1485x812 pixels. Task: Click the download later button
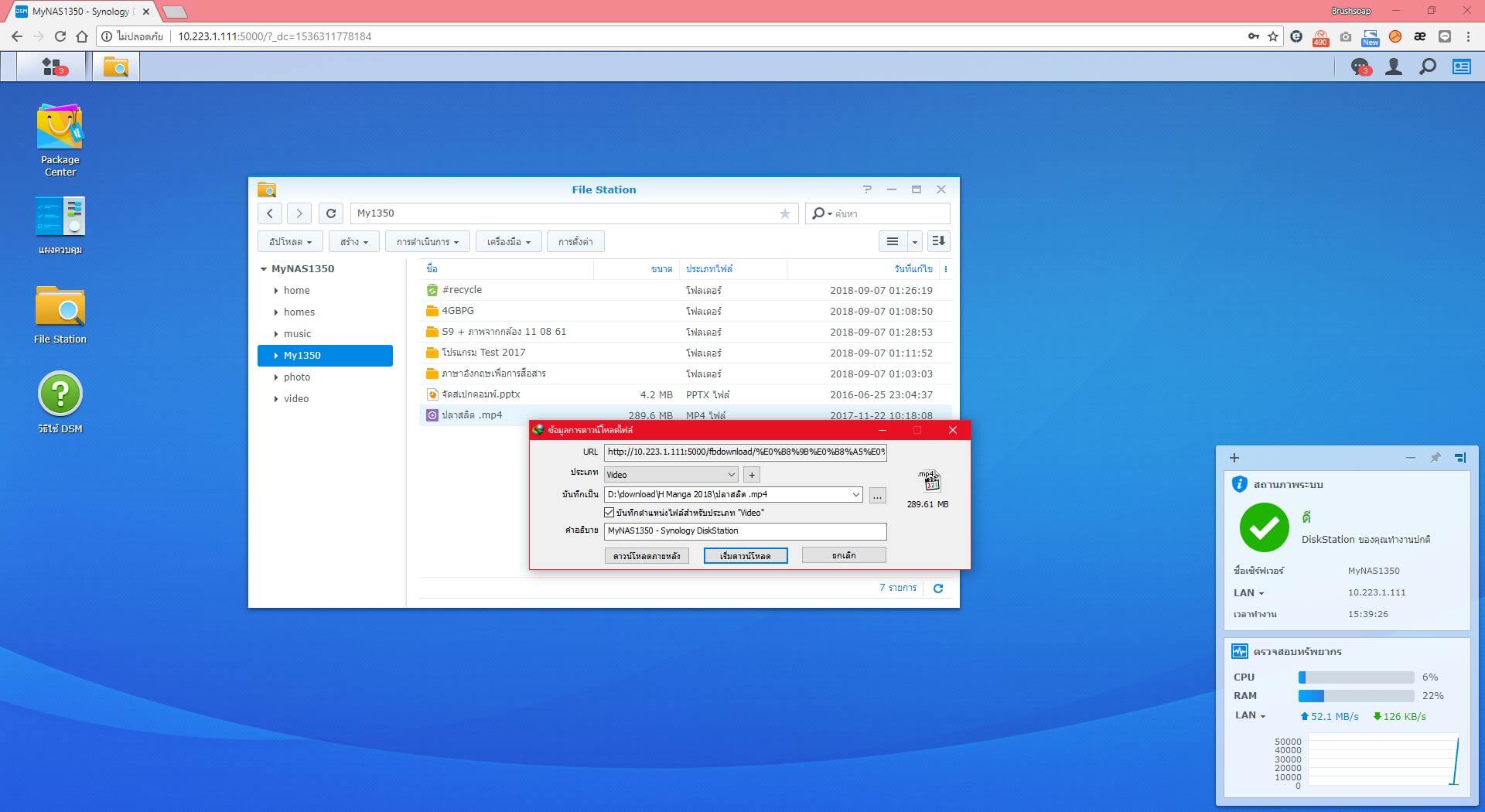pyautogui.click(x=646, y=556)
